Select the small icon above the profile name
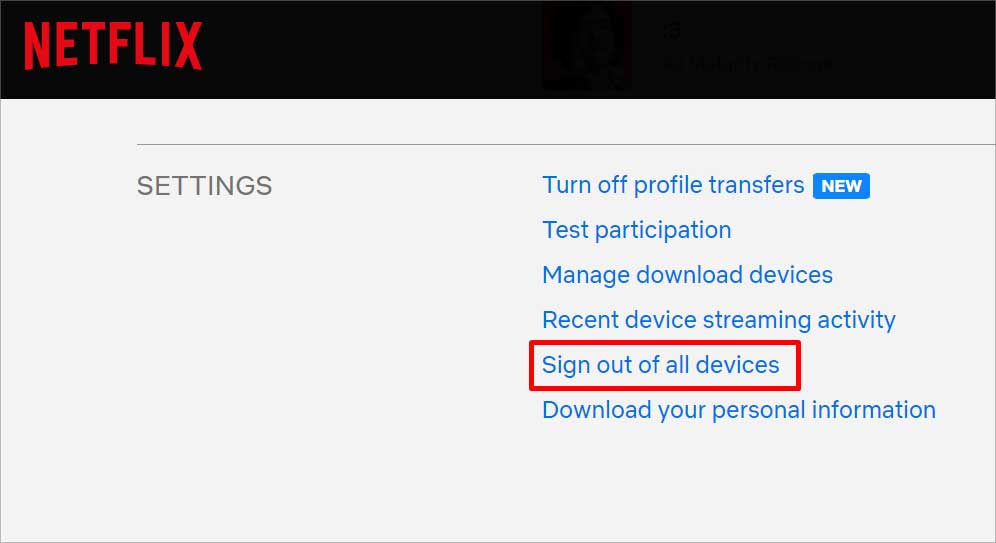 (672, 30)
